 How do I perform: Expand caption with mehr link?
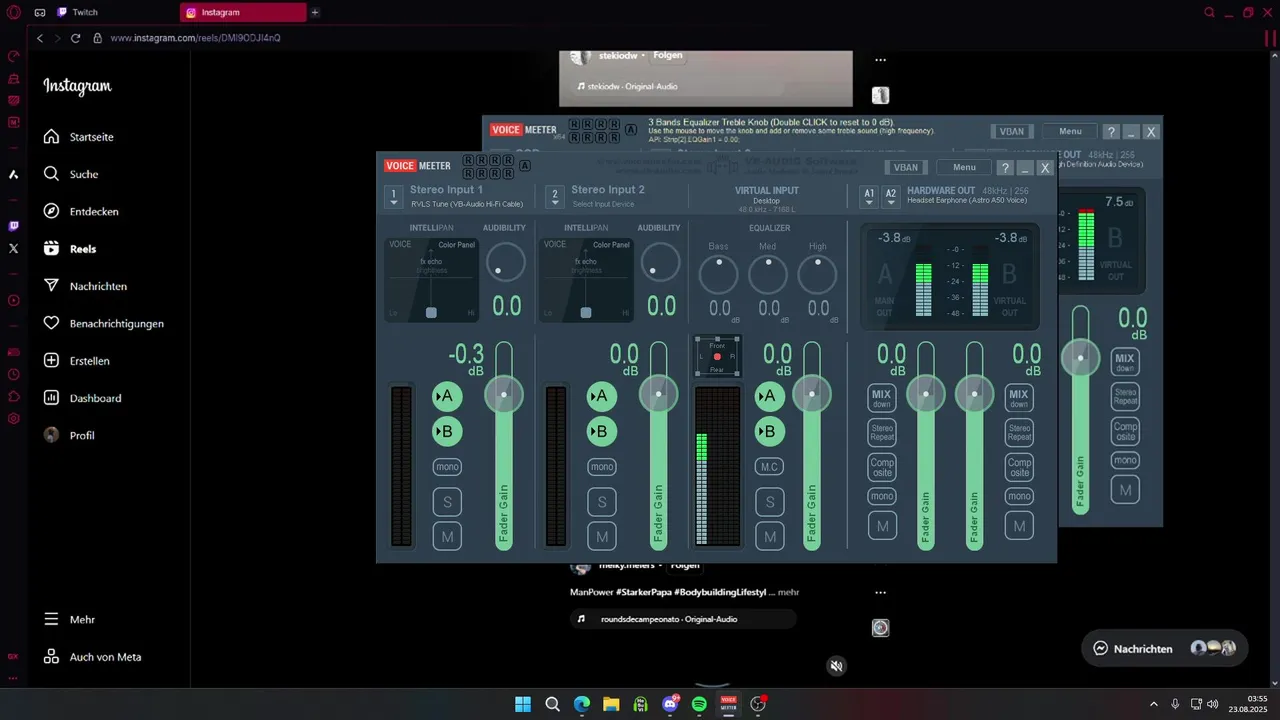[788, 592]
